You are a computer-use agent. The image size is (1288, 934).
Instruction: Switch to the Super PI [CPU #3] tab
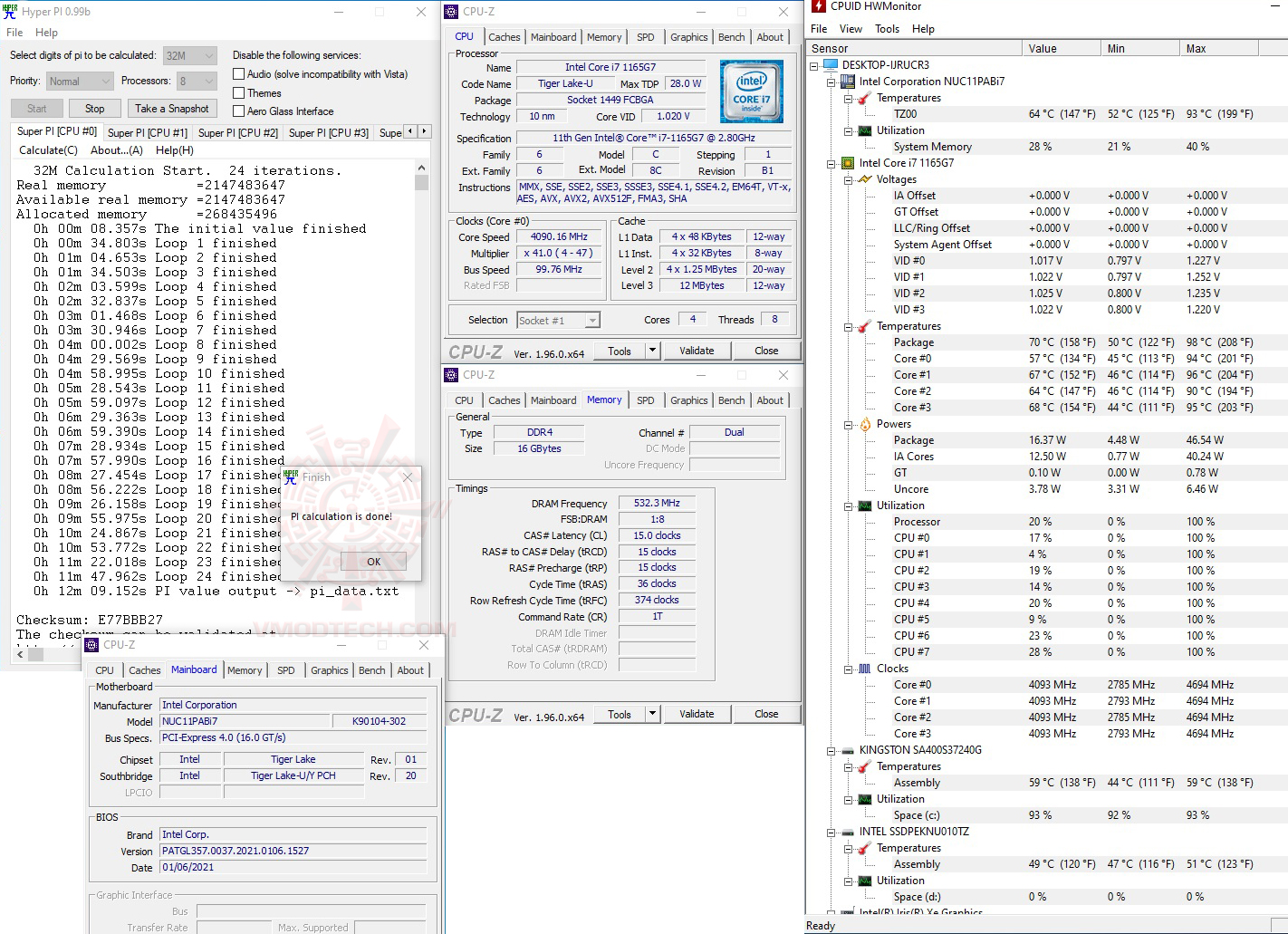[329, 132]
